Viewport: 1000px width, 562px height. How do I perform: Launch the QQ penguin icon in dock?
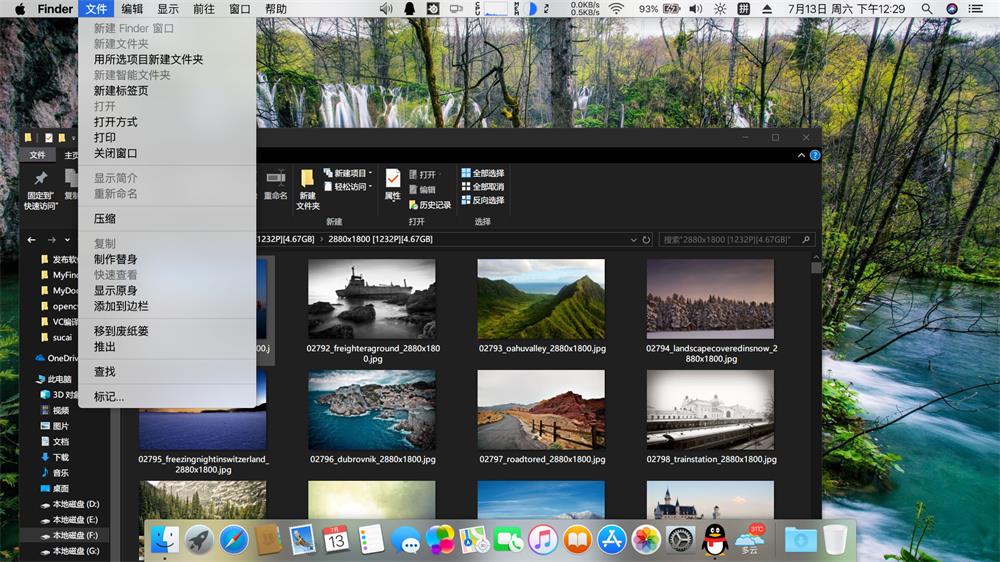tap(714, 540)
